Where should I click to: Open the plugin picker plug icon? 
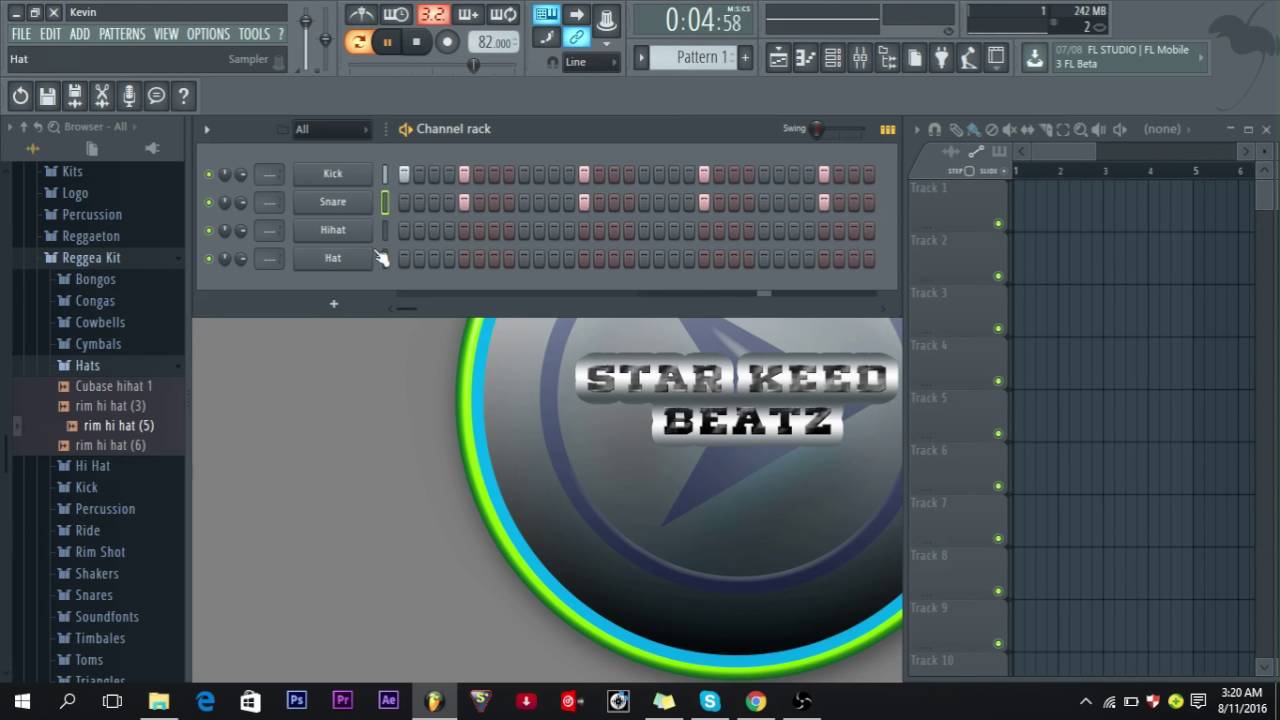tap(941, 58)
